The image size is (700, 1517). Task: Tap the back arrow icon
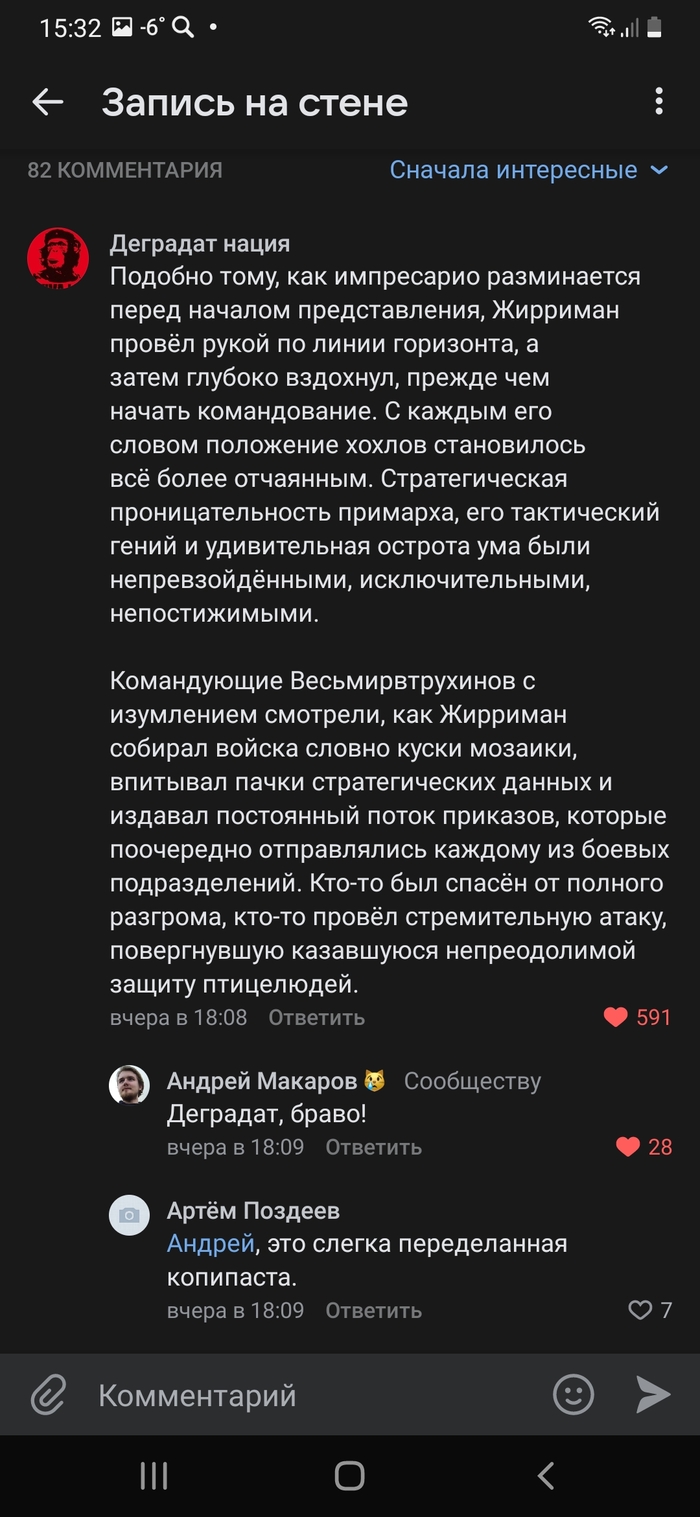tap(47, 102)
